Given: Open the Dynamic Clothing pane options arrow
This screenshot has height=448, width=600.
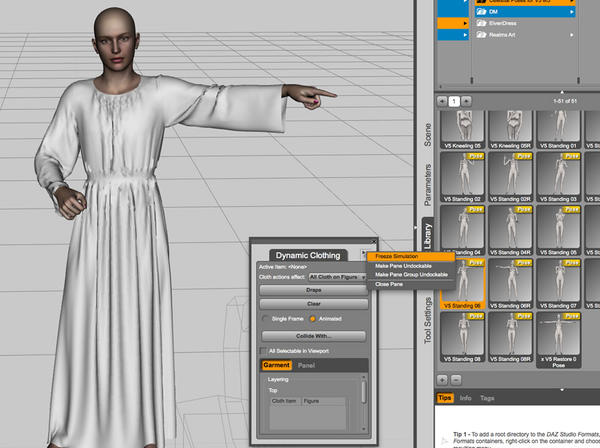Looking at the screenshot, I should pos(363,253).
